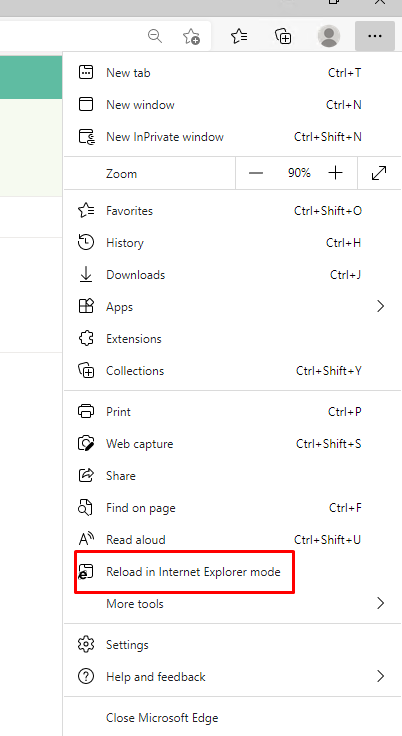Screen dimensions: 402x736
Task: Click the profile avatar icon
Action: click(329, 36)
